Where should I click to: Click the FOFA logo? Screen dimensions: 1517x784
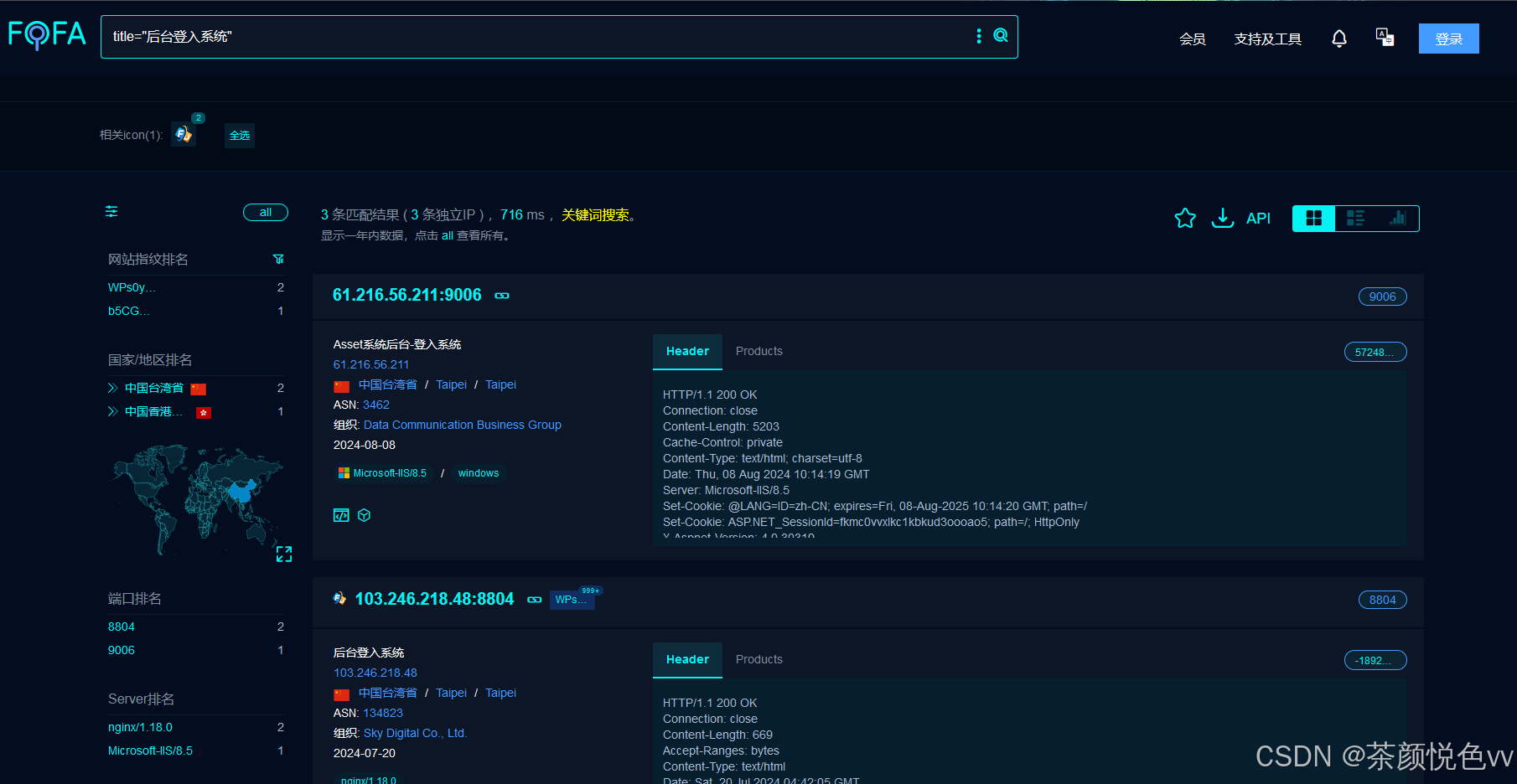tap(47, 34)
